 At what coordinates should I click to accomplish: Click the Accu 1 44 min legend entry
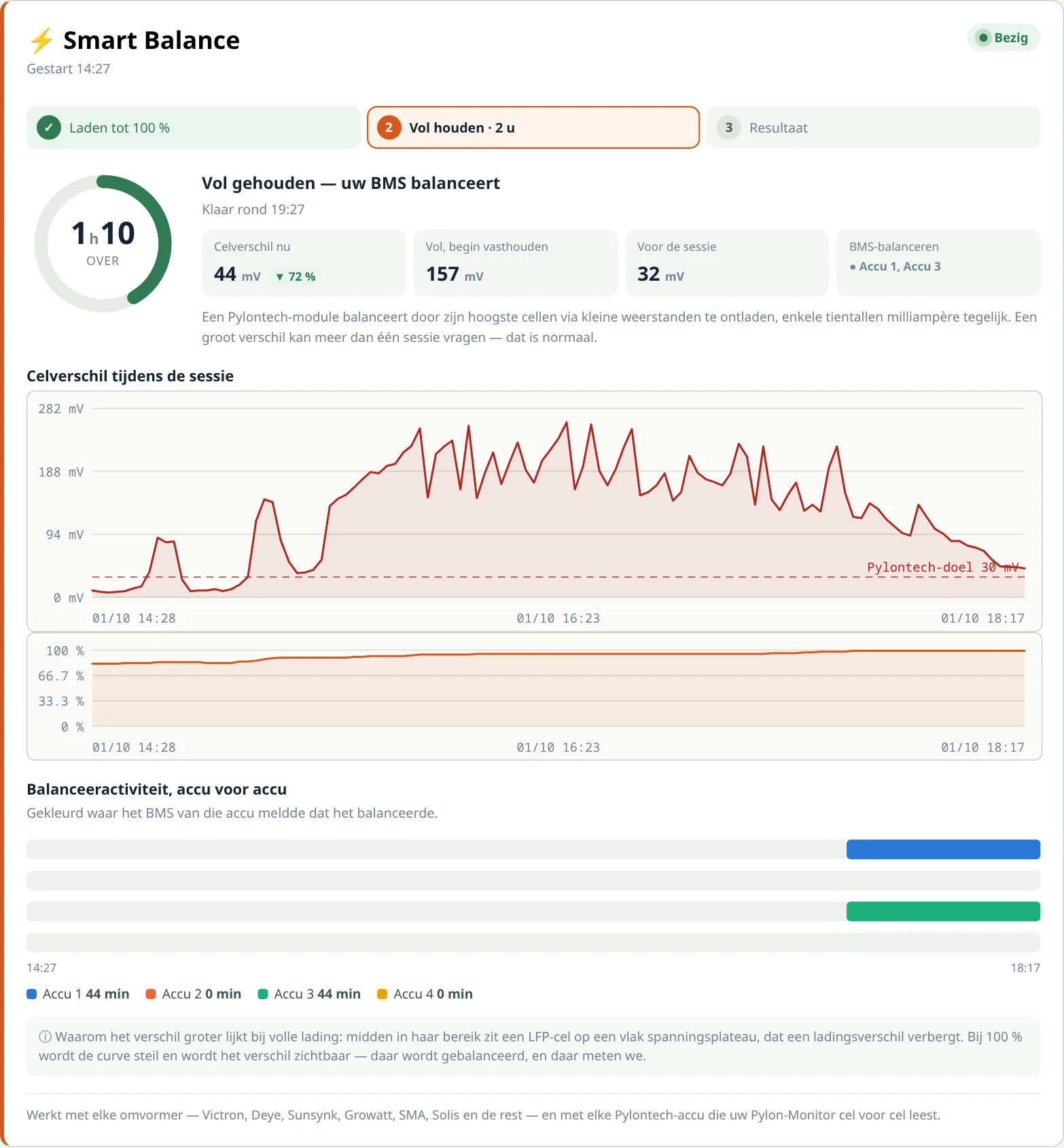[x=78, y=994]
